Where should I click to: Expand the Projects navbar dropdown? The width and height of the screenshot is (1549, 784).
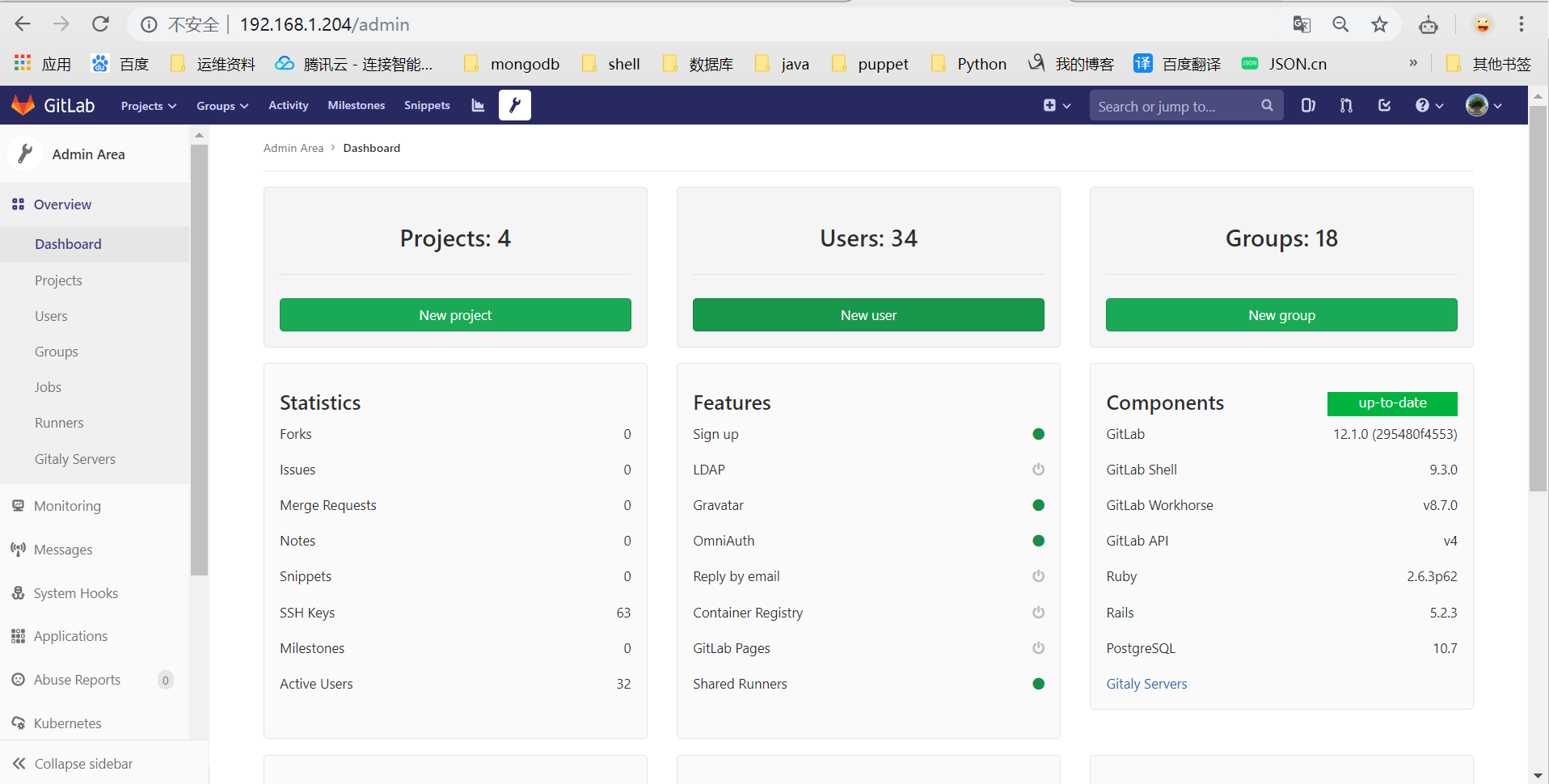tap(149, 106)
